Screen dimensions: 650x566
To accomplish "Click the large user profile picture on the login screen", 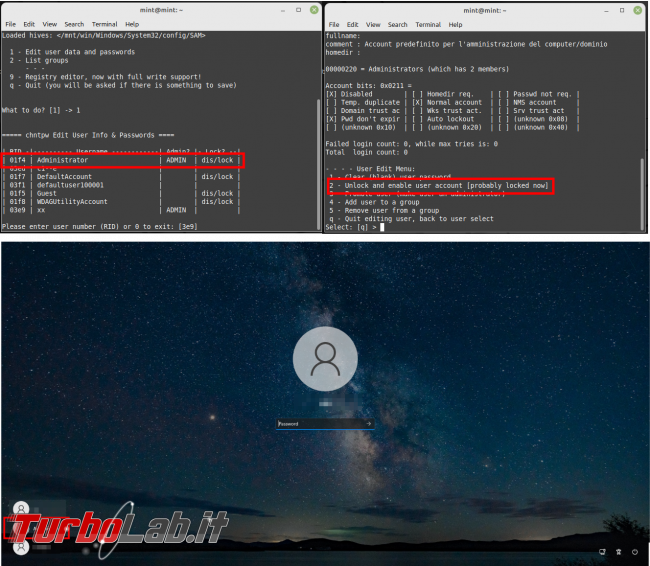I will coord(325,359).
